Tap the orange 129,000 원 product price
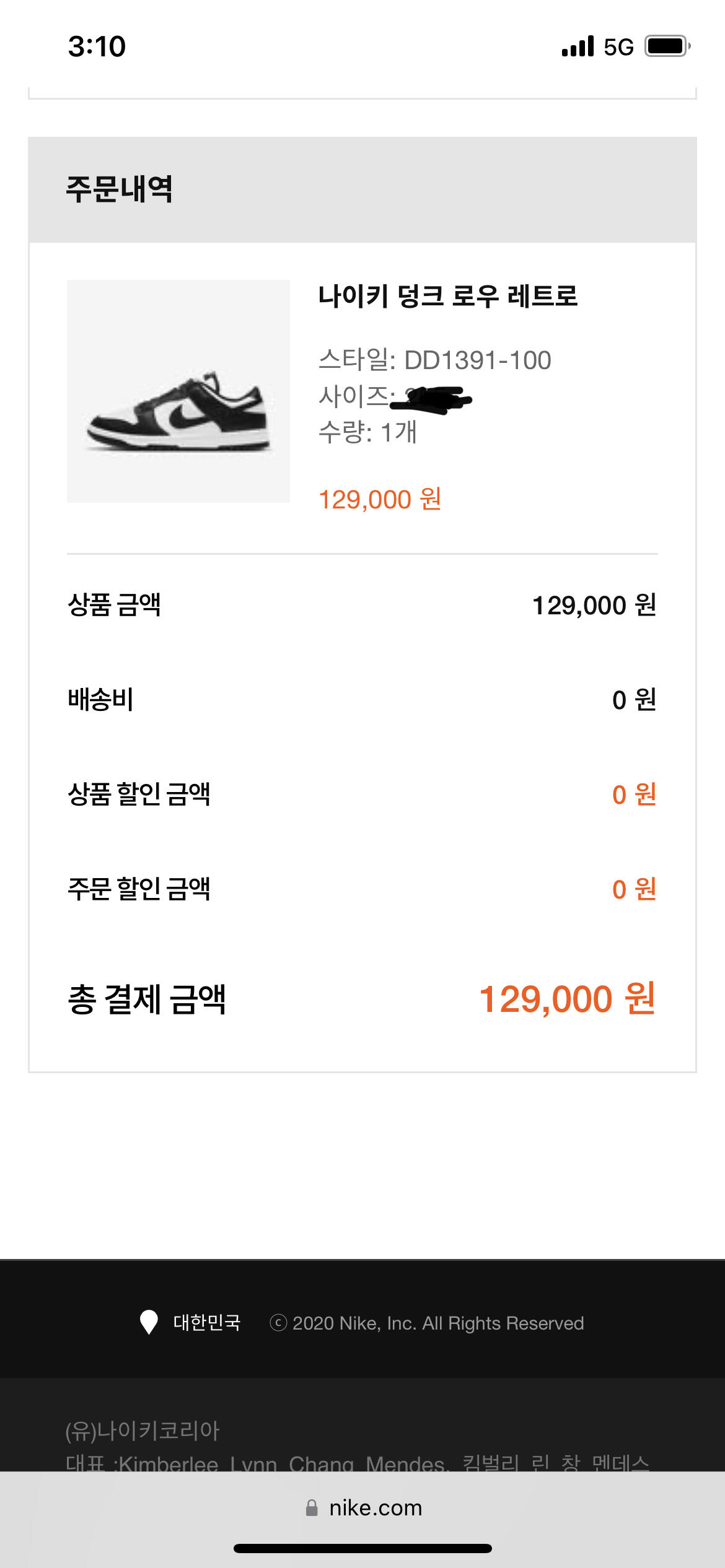Image resolution: width=725 pixels, height=1568 pixels. (379, 499)
